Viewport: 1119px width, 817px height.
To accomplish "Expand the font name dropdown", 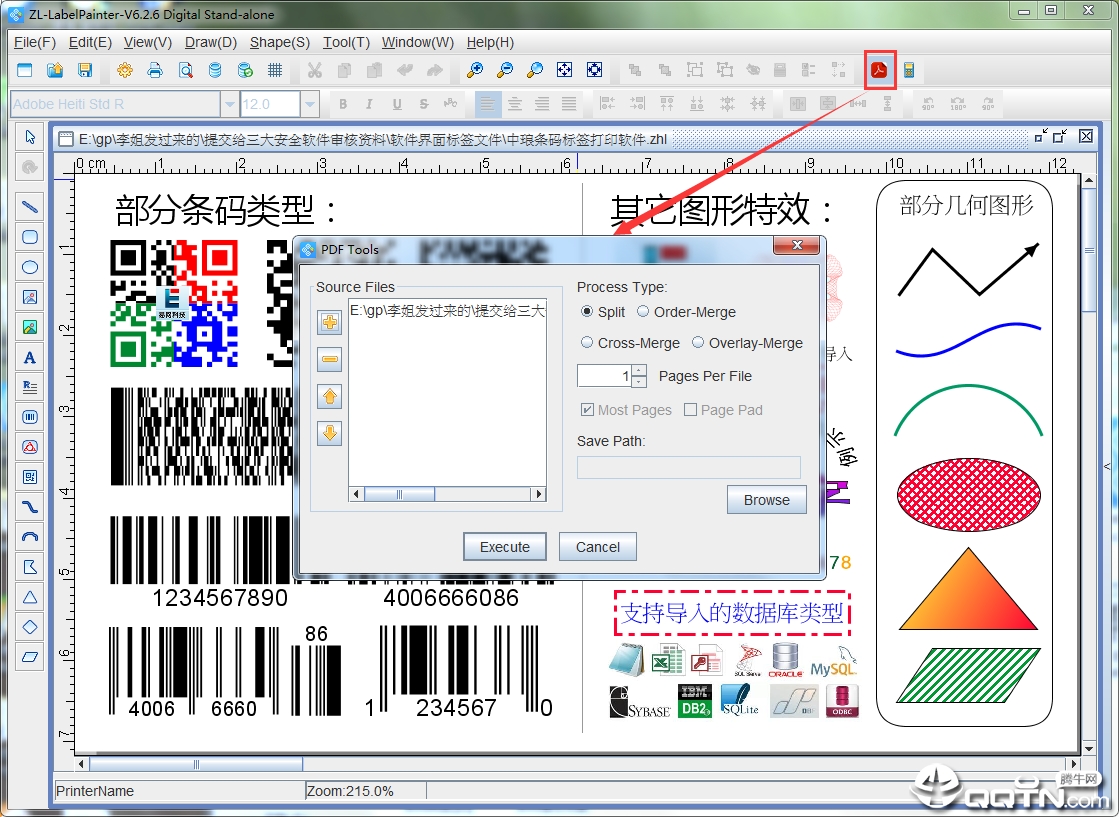I will pyautogui.click(x=230, y=104).
